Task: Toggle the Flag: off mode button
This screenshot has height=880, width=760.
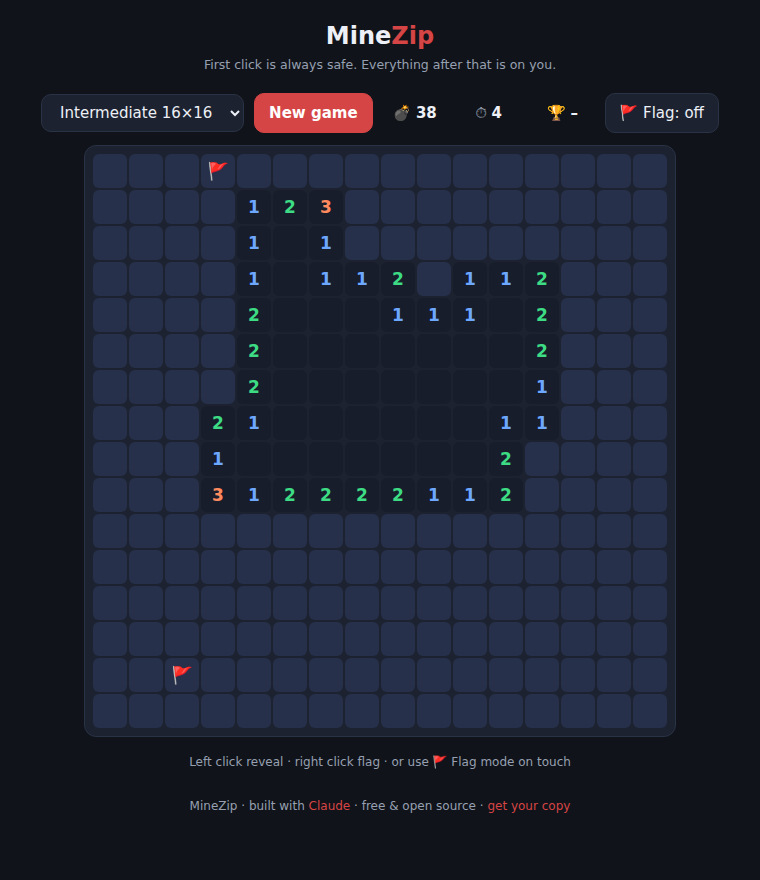Action: [662, 113]
